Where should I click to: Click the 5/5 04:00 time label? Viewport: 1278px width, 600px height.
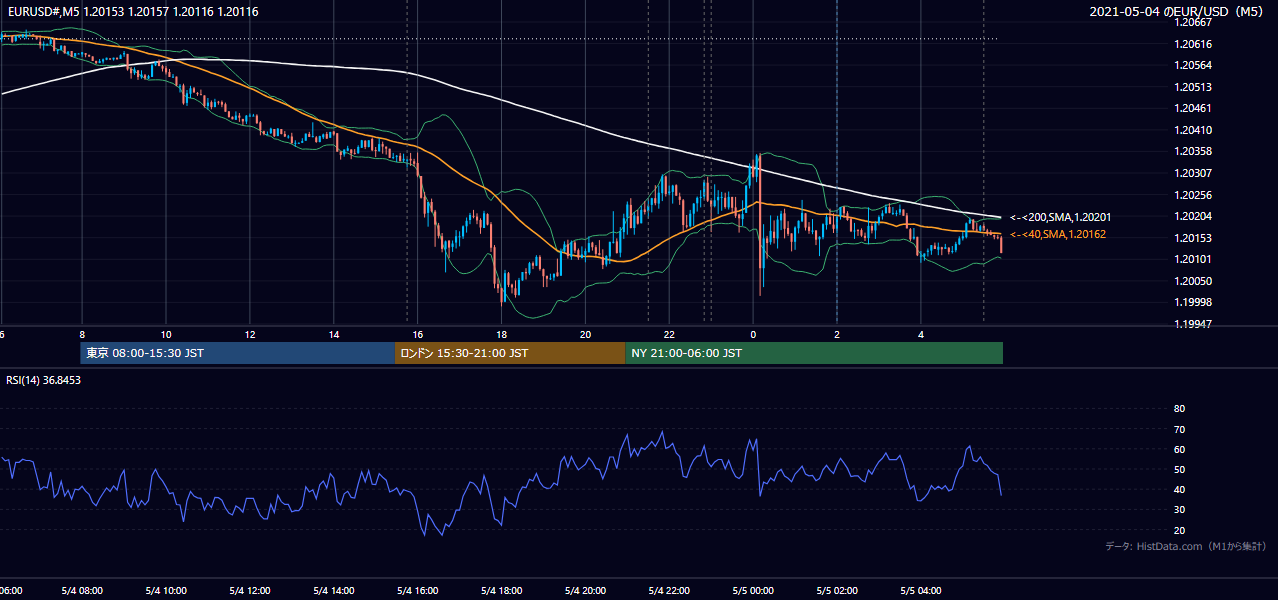click(921, 591)
